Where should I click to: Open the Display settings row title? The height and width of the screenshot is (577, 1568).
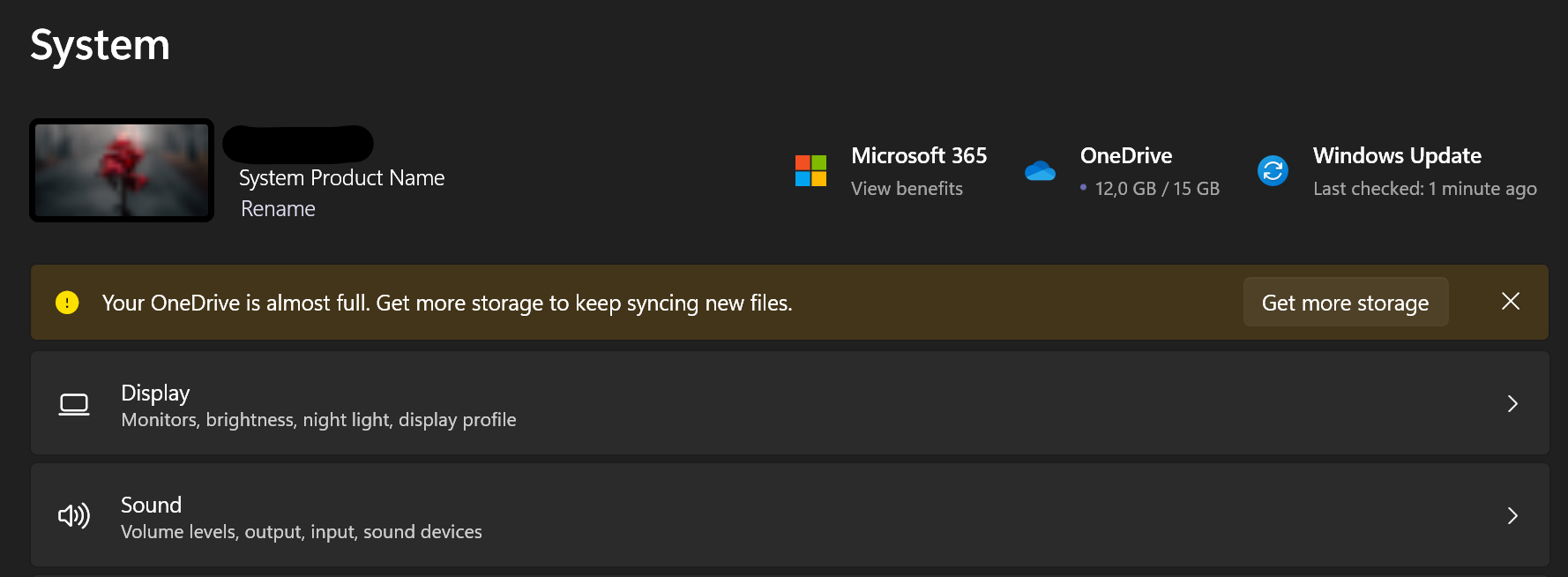pyautogui.click(x=155, y=393)
